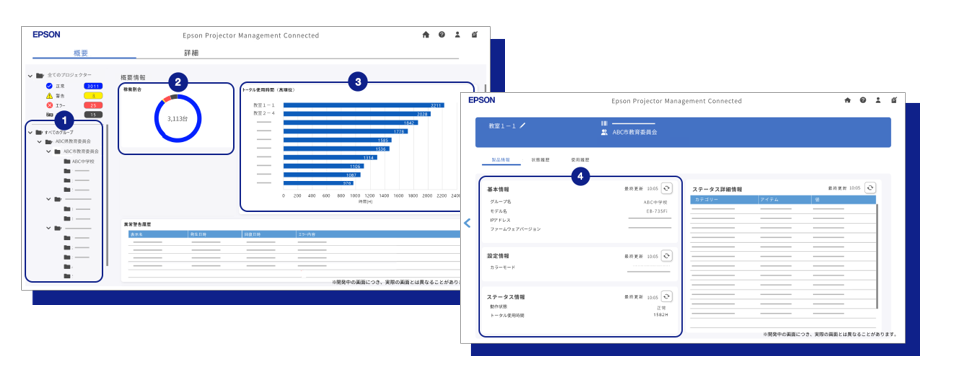
Task: Click the 教室1−1 bar in the usage chart
Action: [363, 105]
